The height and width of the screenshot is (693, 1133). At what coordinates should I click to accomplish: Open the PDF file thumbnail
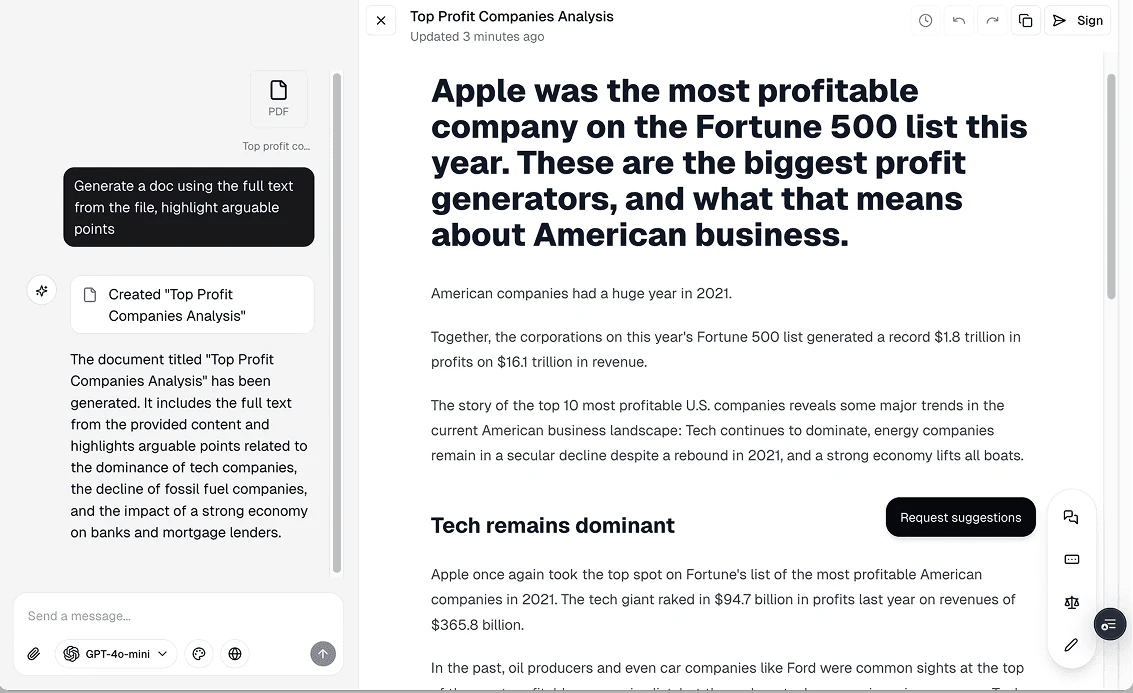click(x=278, y=98)
